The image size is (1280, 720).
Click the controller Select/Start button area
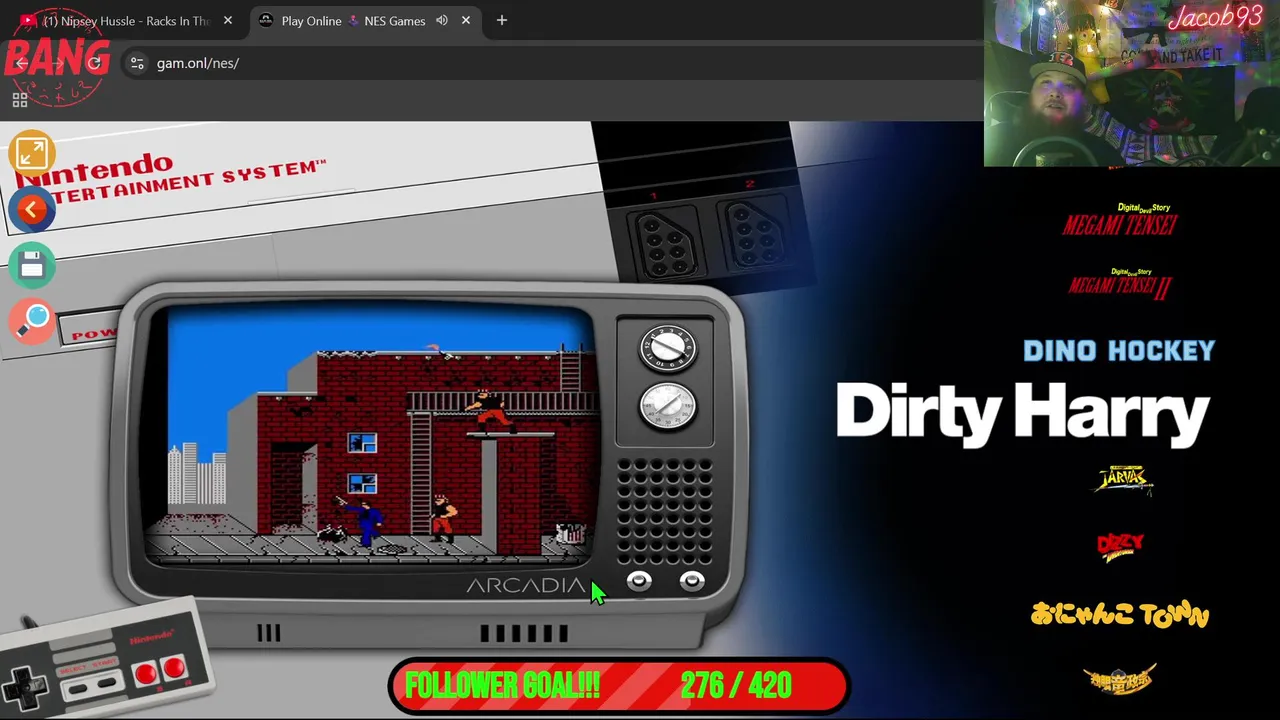click(94, 685)
